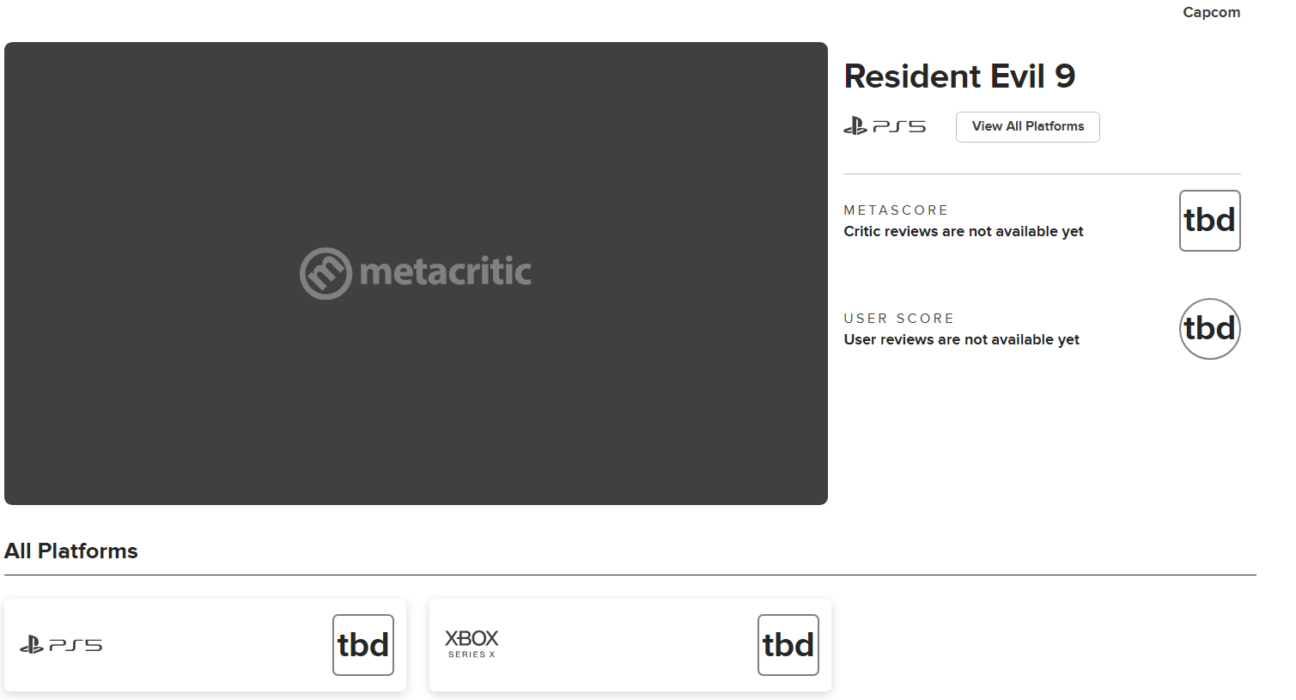Screen dimensions: 1296x700
Task: Click the Capcom developer link
Action: point(1211,12)
